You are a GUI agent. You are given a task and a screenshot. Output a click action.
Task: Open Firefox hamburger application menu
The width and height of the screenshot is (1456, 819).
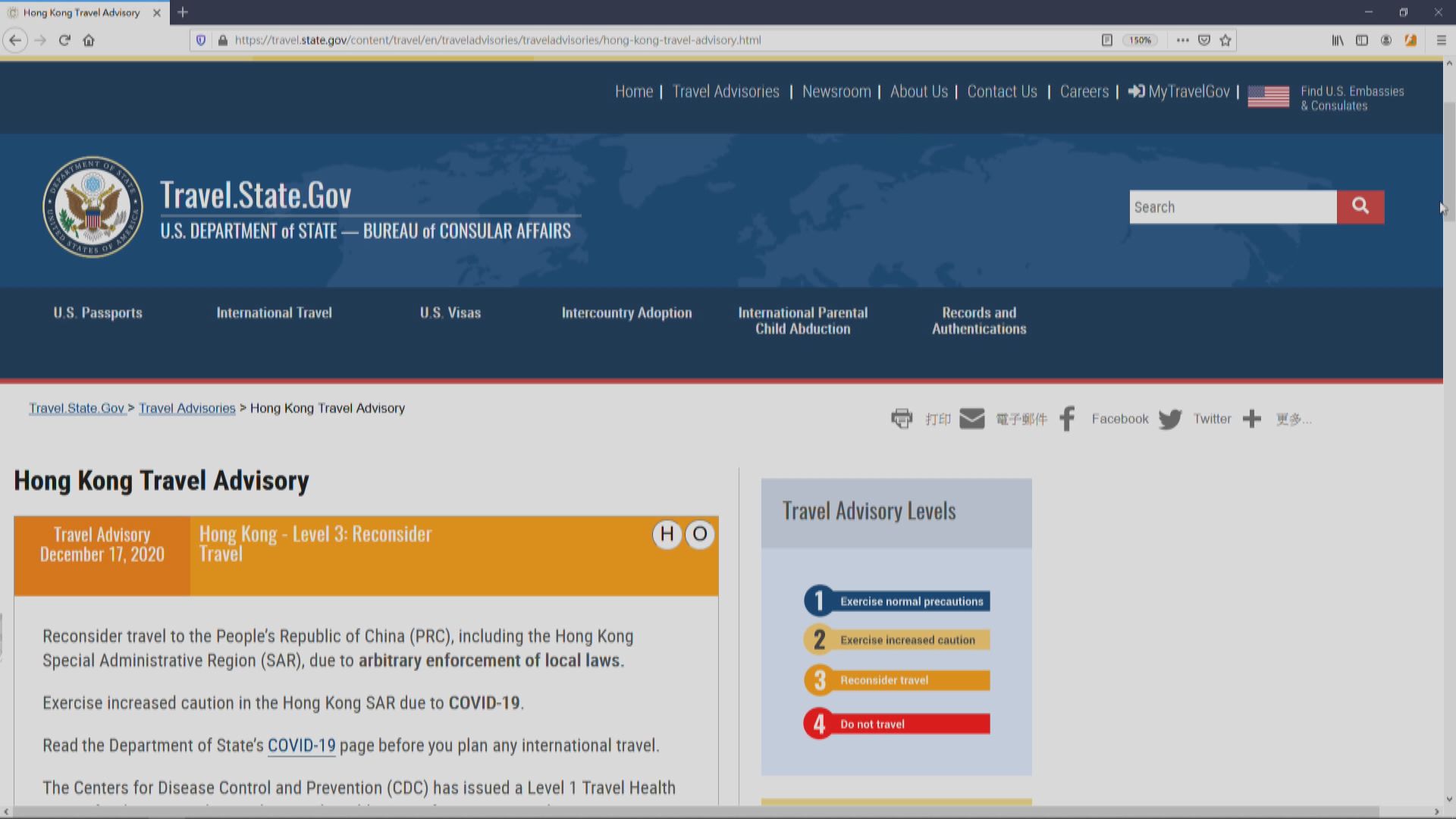coord(1441,40)
